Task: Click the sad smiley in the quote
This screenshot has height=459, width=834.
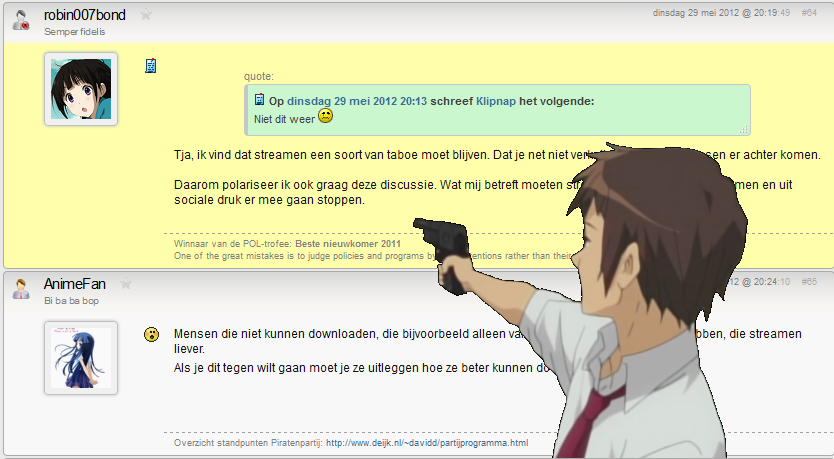Action: coord(326,115)
